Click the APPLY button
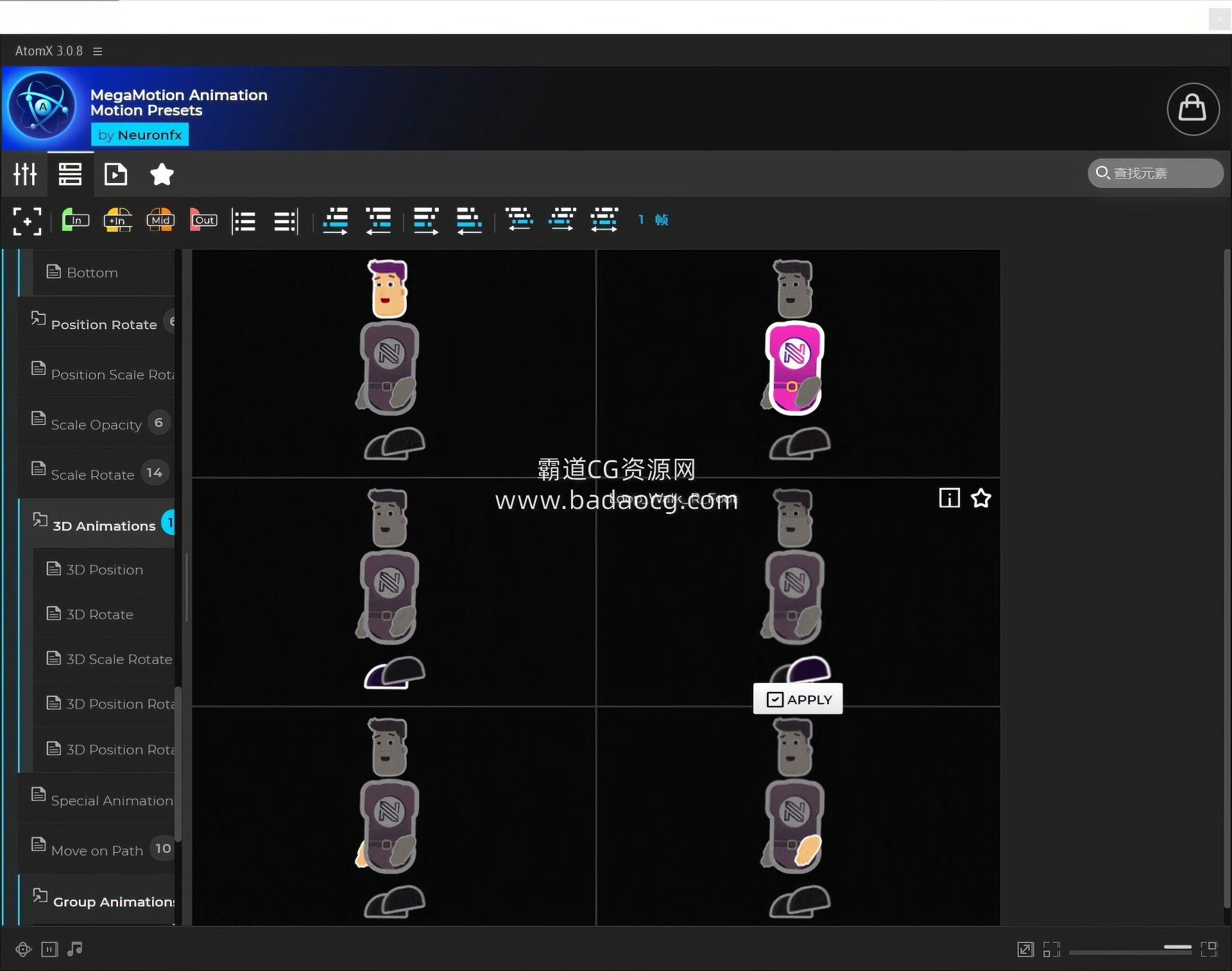This screenshot has width=1232, height=971. [x=798, y=699]
